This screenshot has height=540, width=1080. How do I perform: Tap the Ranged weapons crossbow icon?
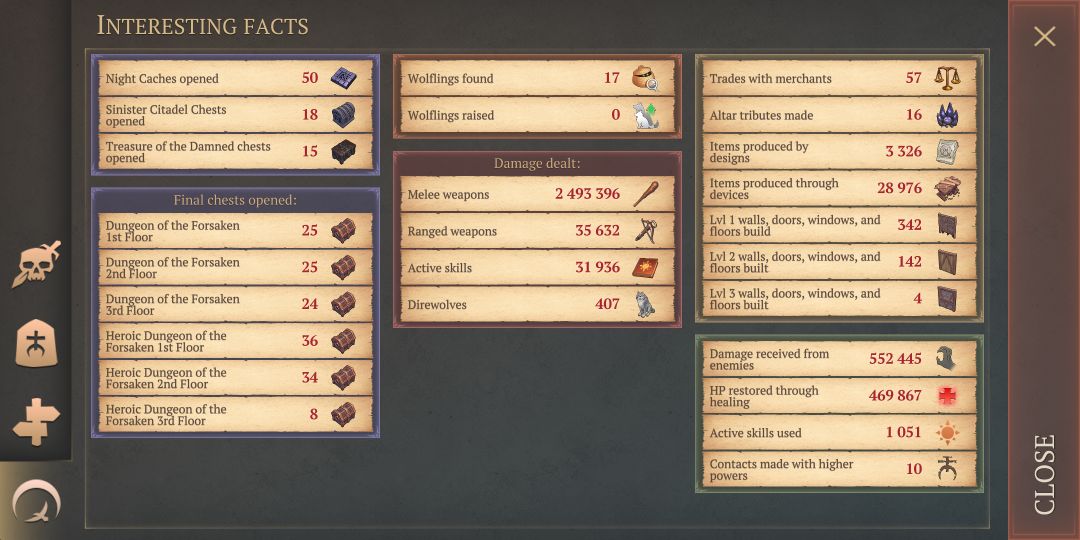coord(645,231)
